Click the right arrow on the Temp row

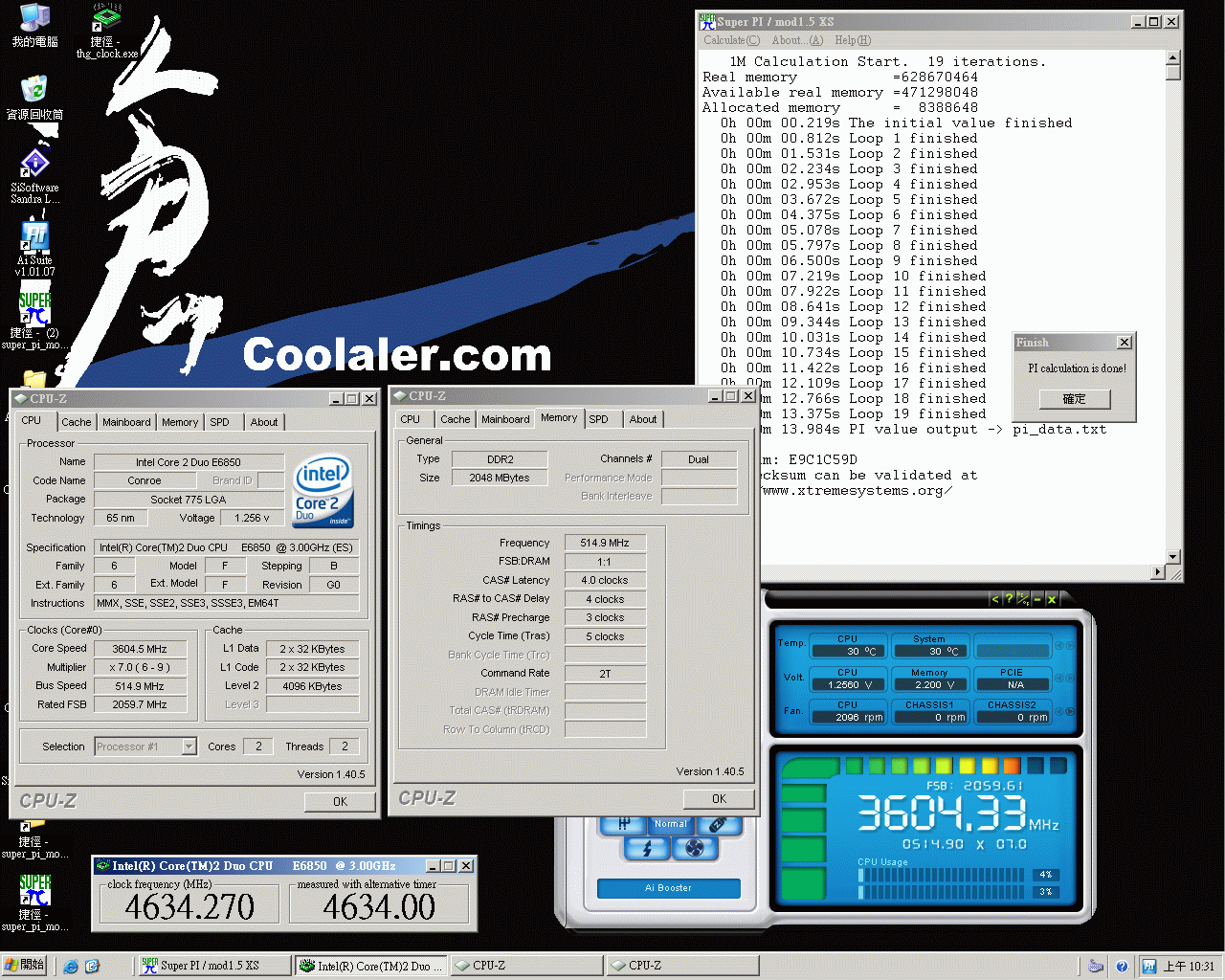pyautogui.click(x=1069, y=646)
